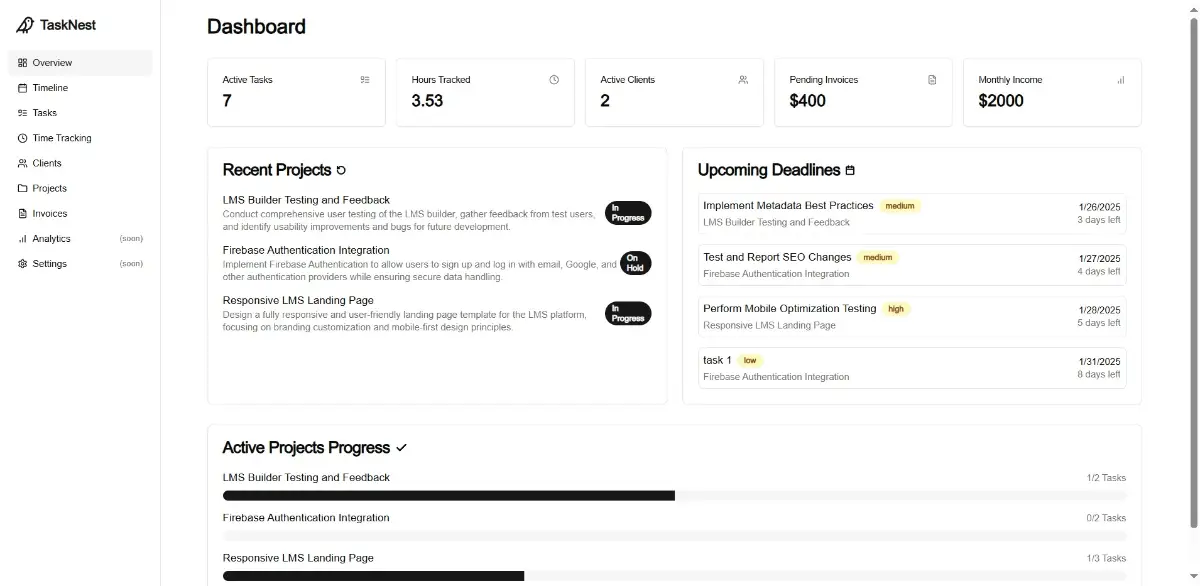Screen dimensions: 1200x586
Task: Open Invoices from the sidebar
Action: point(50,213)
